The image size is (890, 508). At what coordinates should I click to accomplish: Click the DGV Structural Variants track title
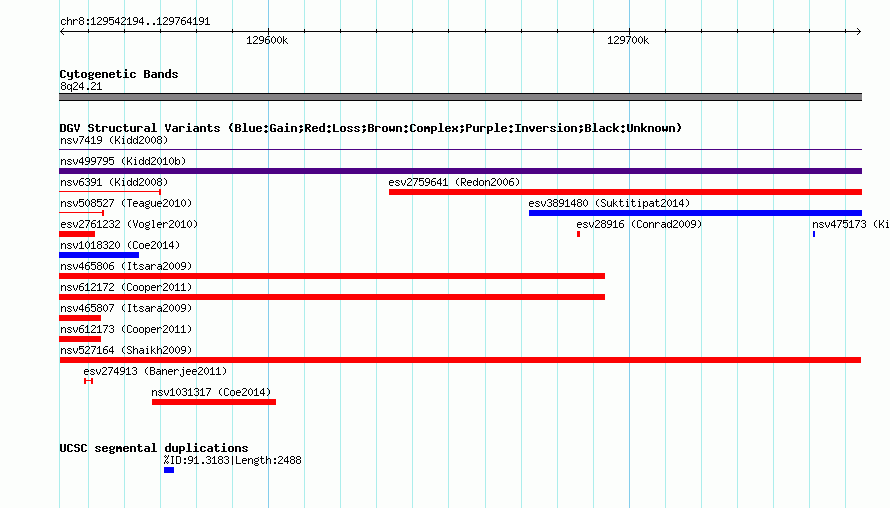pos(371,128)
